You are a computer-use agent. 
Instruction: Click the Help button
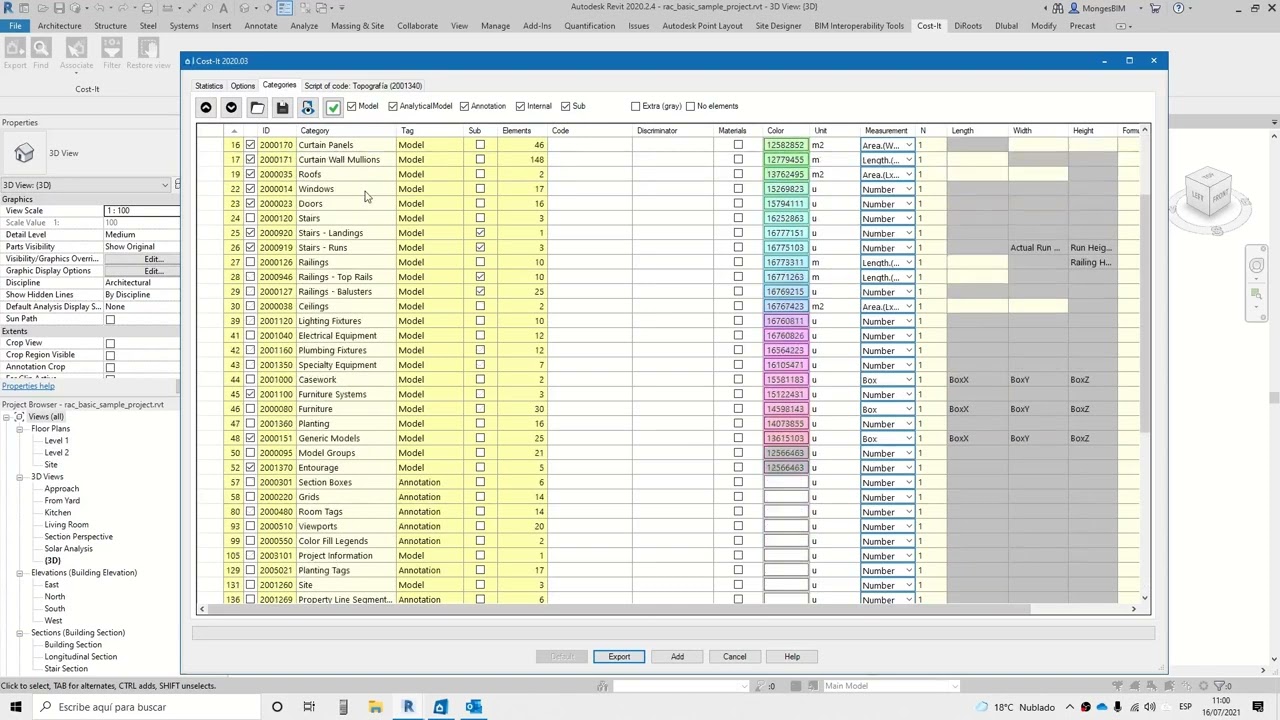[792, 657]
